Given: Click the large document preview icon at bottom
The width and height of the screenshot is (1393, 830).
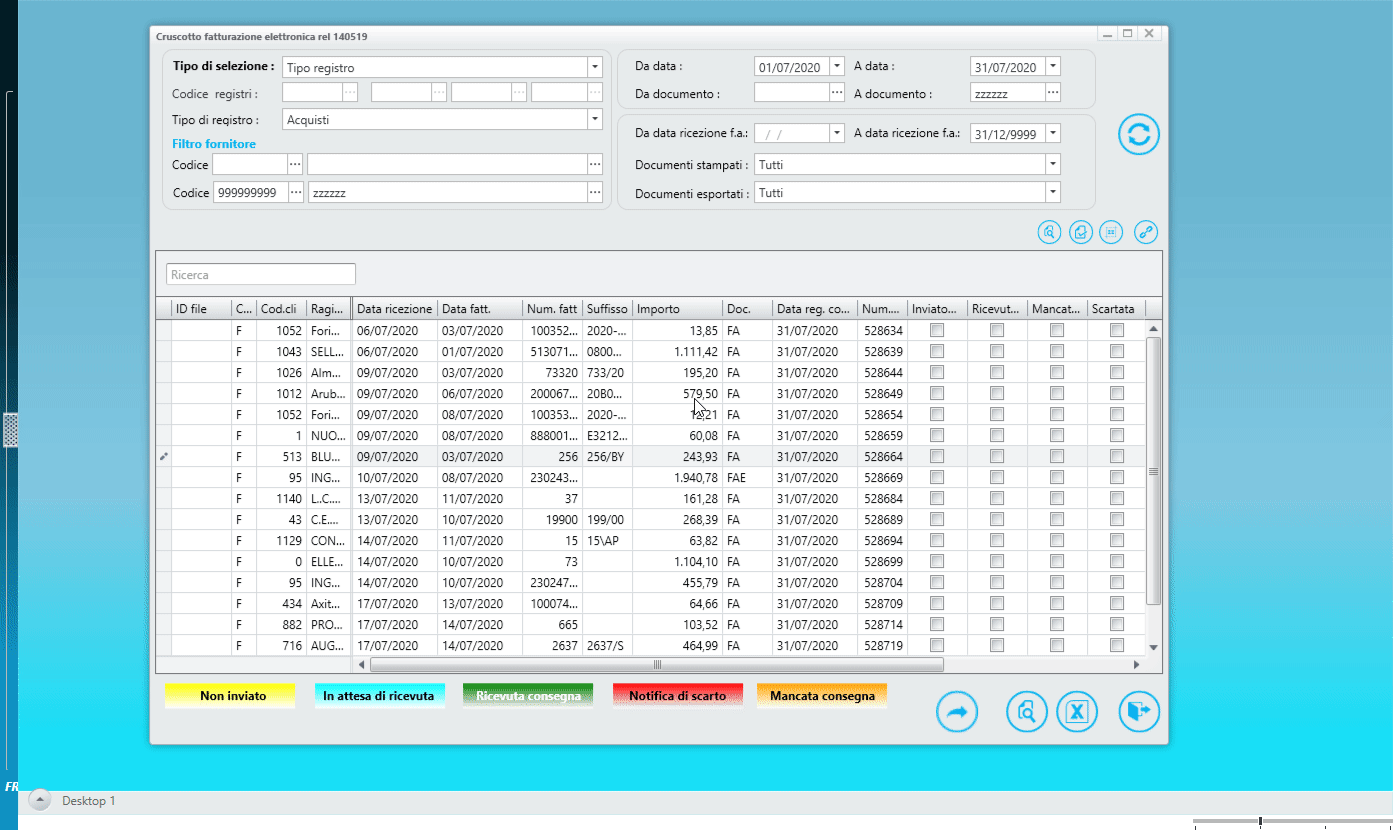Looking at the screenshot, I should [x=1026, y=712].
